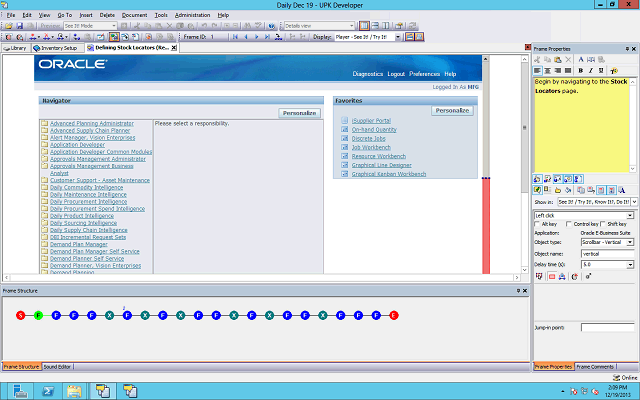Open the Object type dropdown
The image size is (640, 400).
coord(630,242)
